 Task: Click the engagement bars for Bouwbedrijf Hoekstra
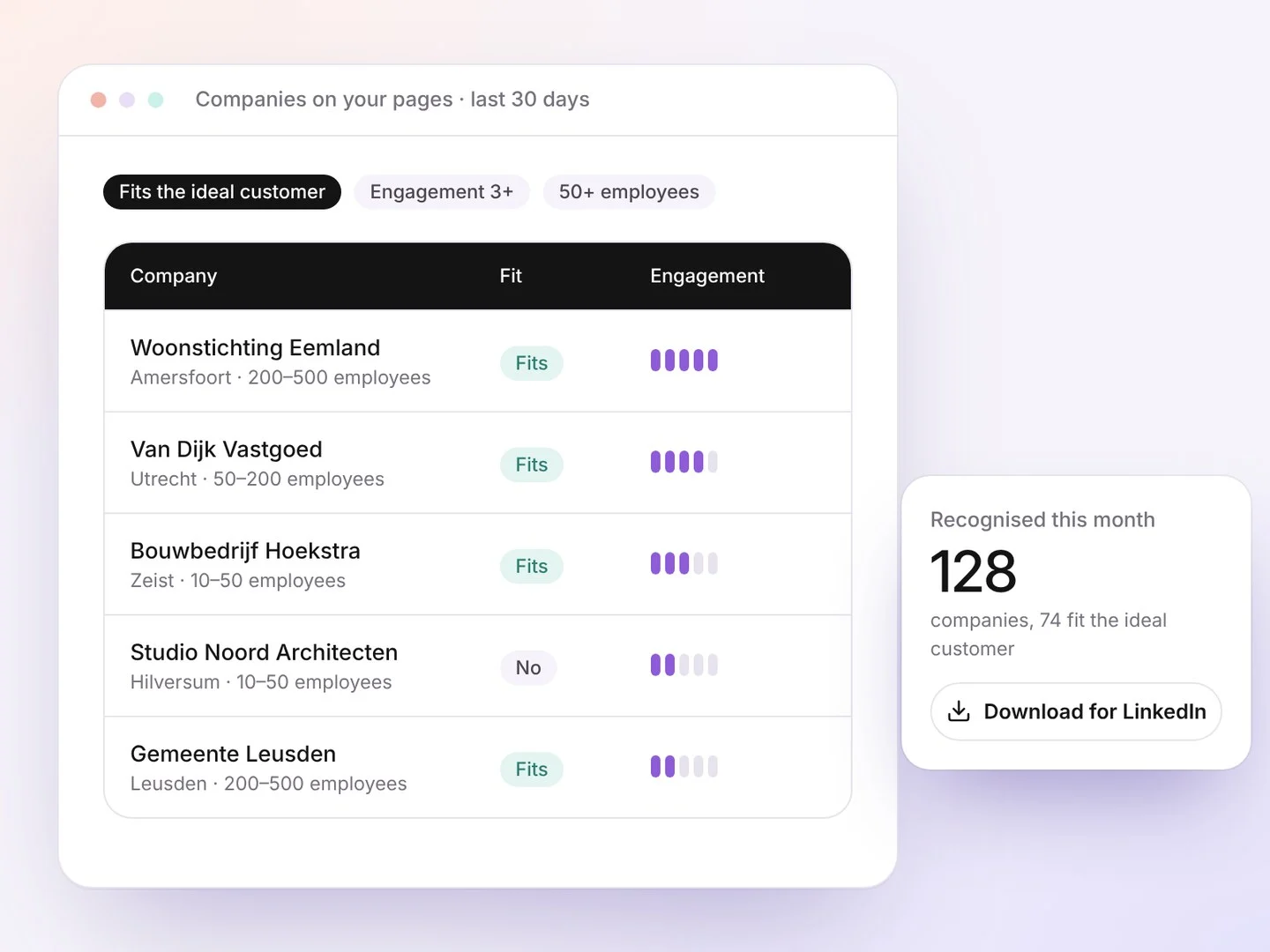tap(684, 563)
